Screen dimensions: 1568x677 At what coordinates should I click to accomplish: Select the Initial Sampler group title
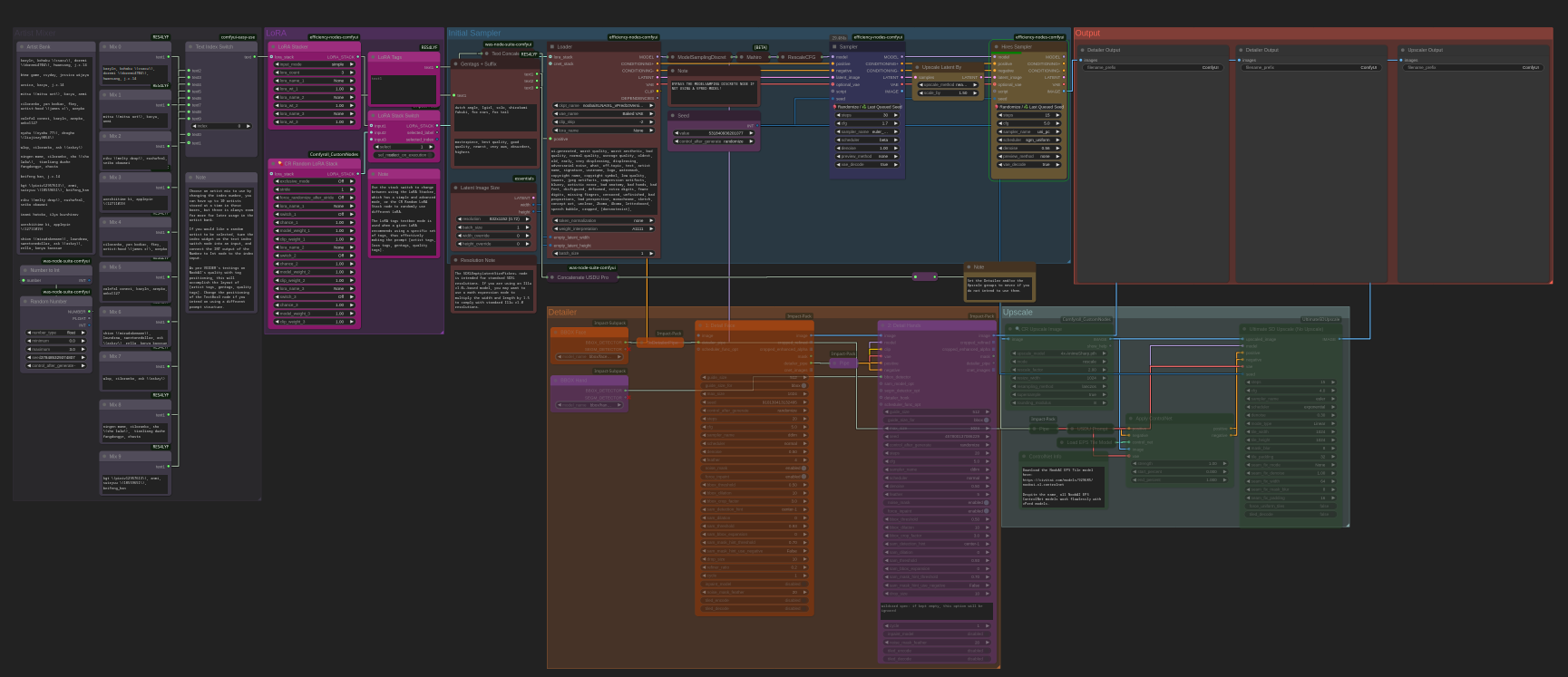click(x=474, y=34)
